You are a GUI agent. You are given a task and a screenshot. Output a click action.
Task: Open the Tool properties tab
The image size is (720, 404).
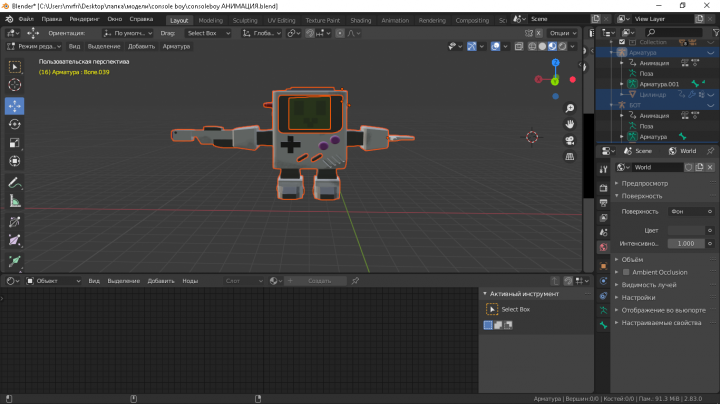tap(603, 169)
